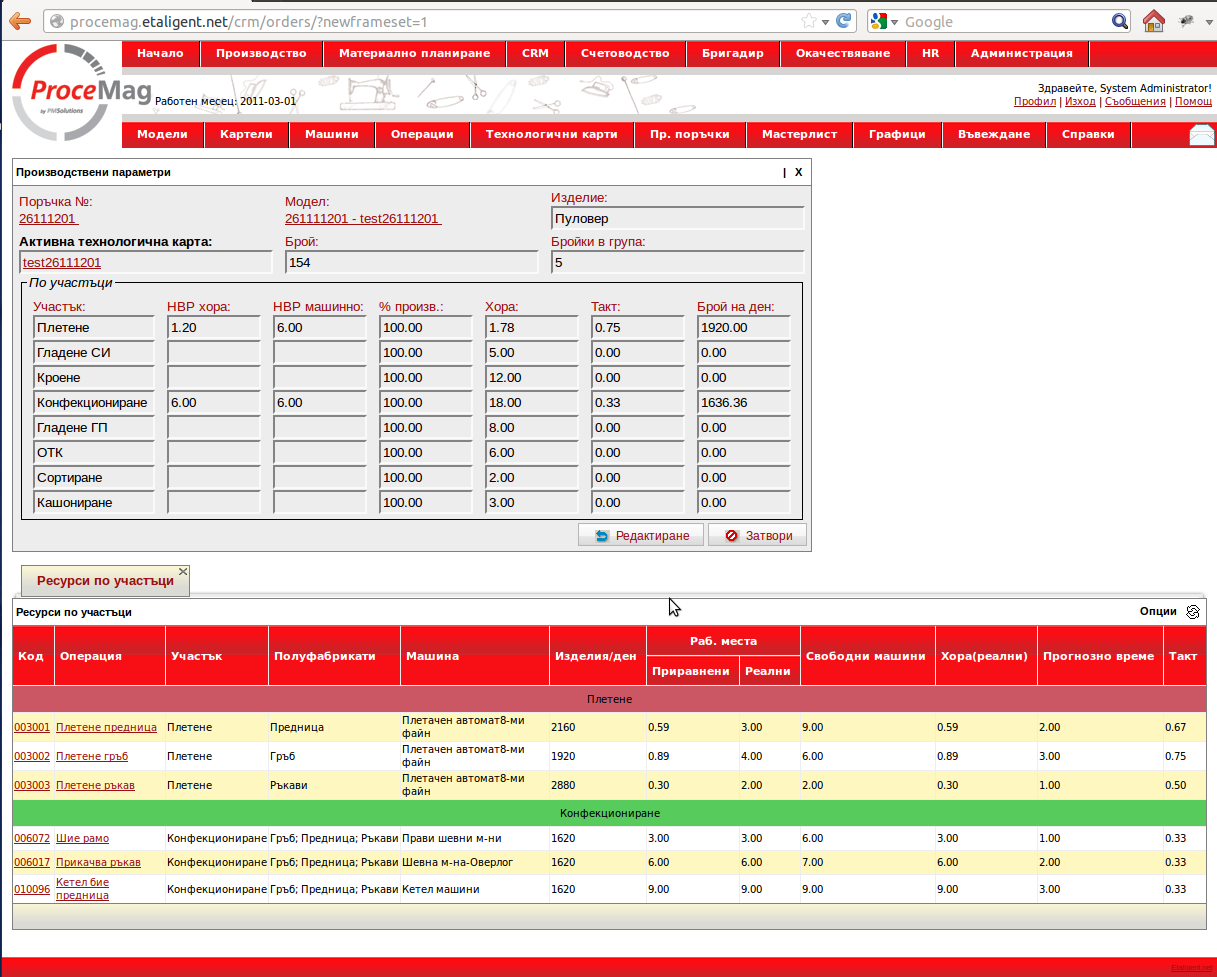This screenshot has width=1217, height=977.
Task: Go to the Администрация menu
Action: click(x=1021, y=53)
